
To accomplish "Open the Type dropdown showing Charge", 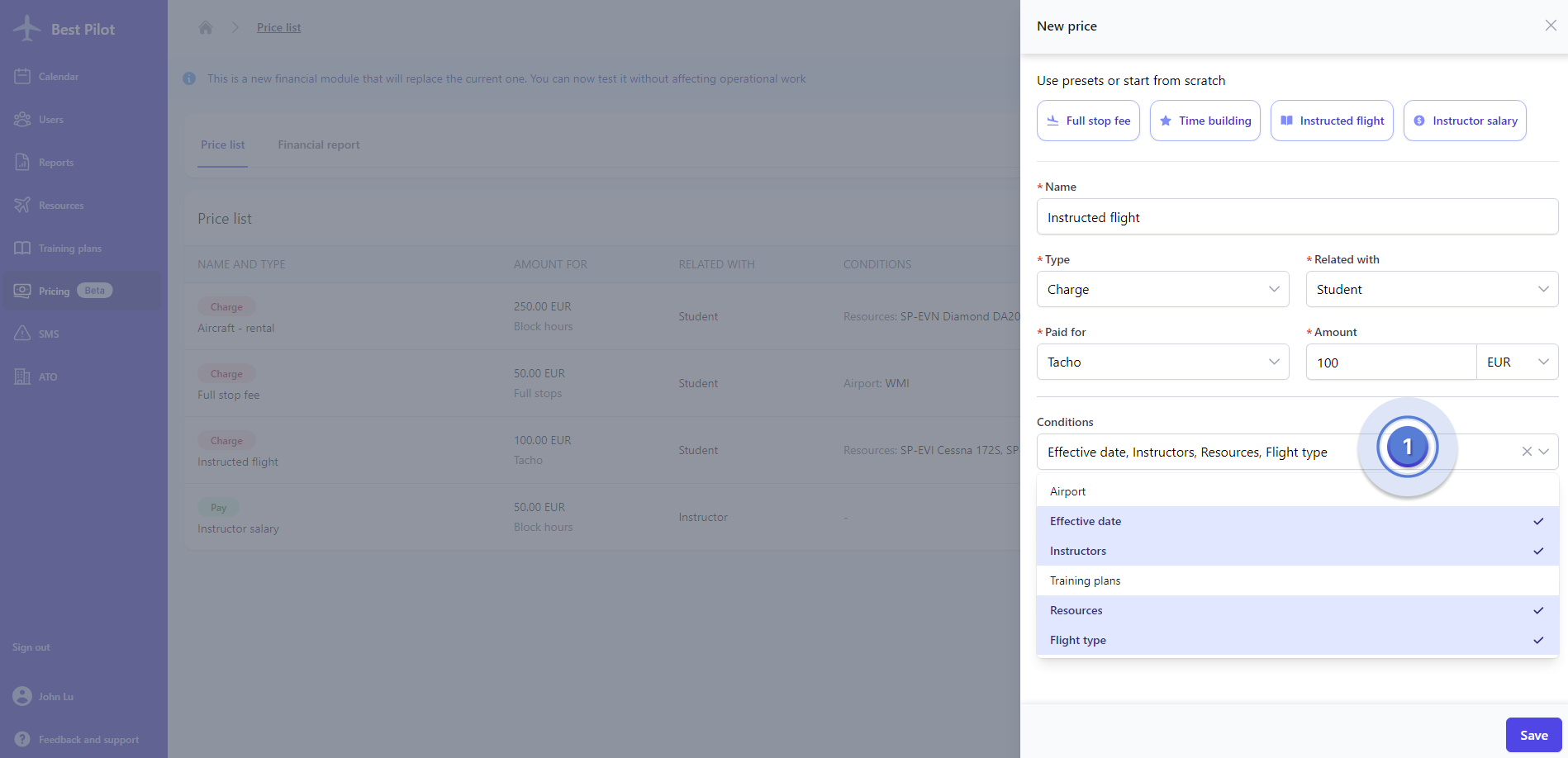I will pos(1162,289).
